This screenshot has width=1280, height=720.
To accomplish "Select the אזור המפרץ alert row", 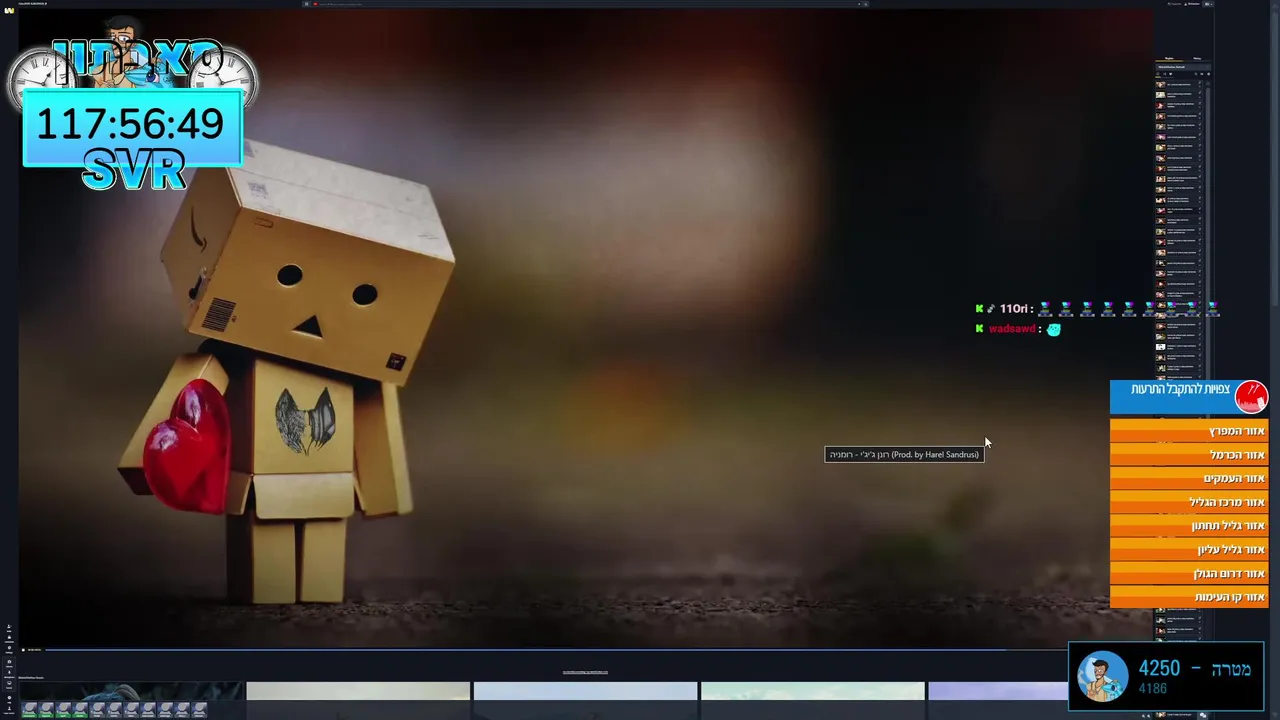I will 1189,431.
